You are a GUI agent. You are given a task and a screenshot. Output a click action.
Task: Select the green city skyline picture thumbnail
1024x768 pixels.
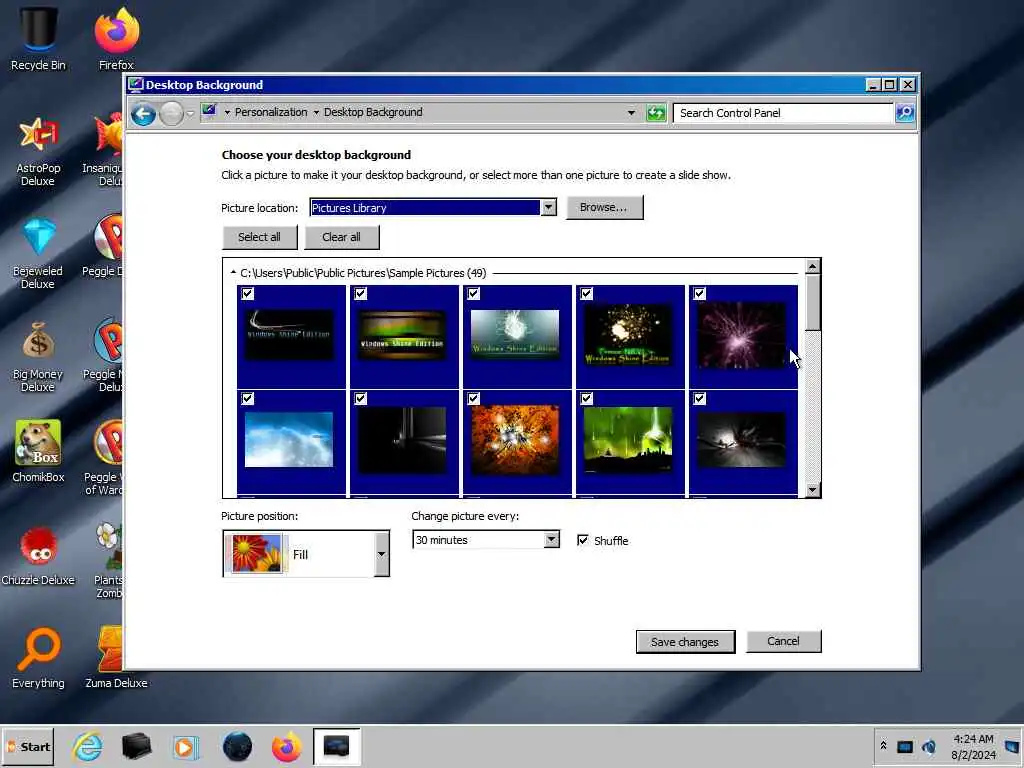(x=628, y=440)
